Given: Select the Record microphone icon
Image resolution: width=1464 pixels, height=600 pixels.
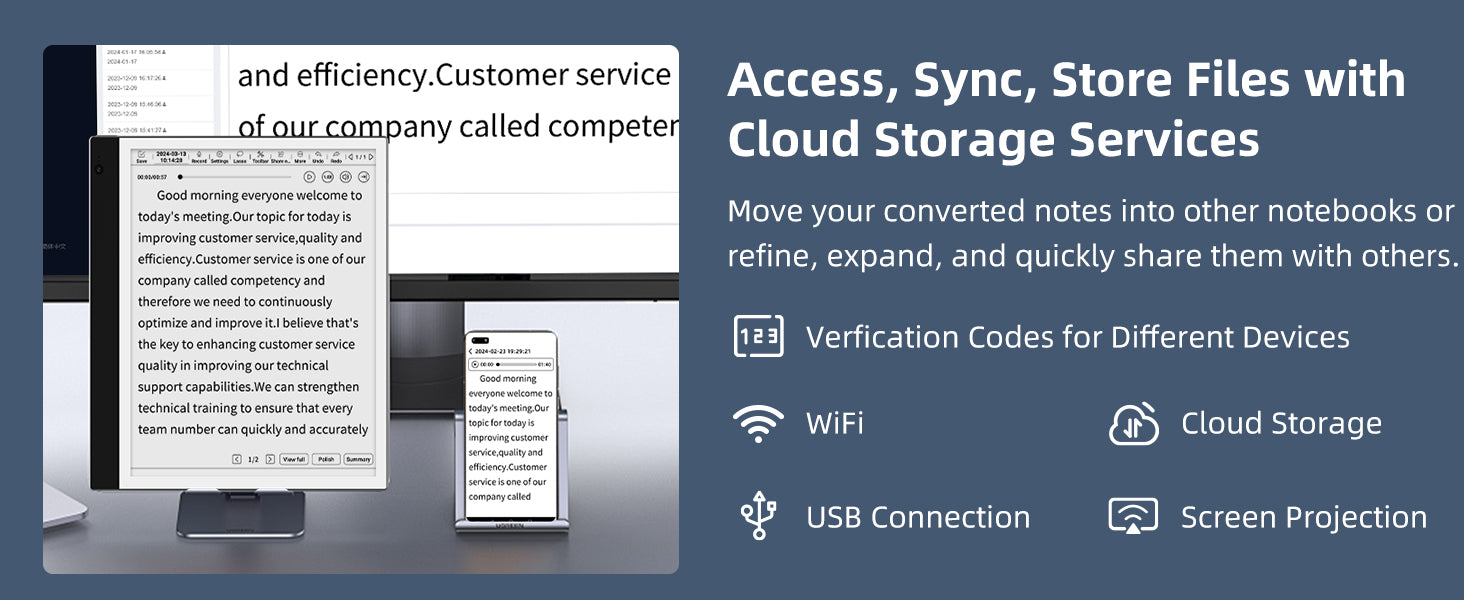Looking at the screenshot, I should pos(199,156).
